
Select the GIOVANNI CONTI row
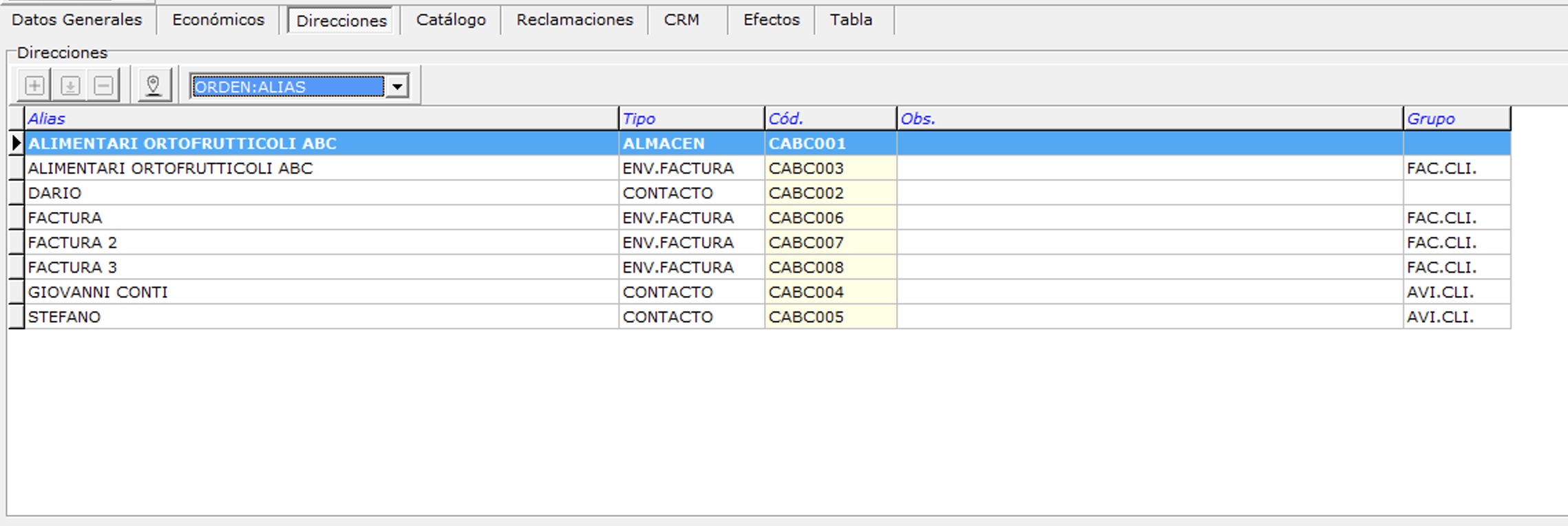98,293
